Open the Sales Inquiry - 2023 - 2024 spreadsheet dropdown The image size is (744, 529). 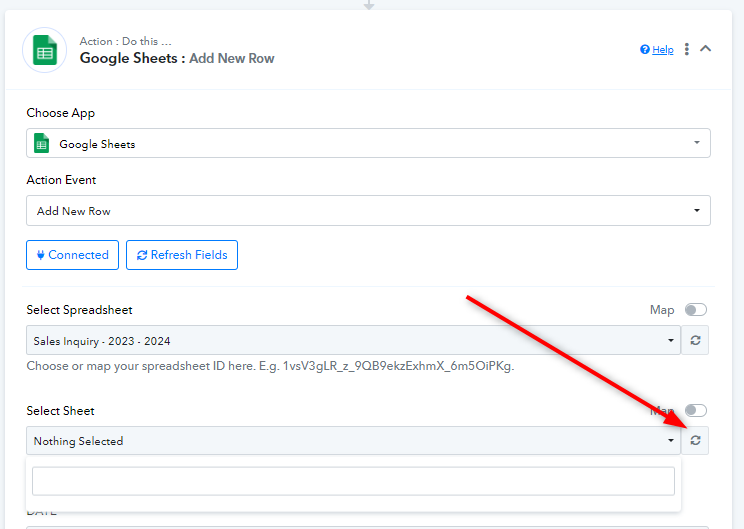tap(353, 341)
